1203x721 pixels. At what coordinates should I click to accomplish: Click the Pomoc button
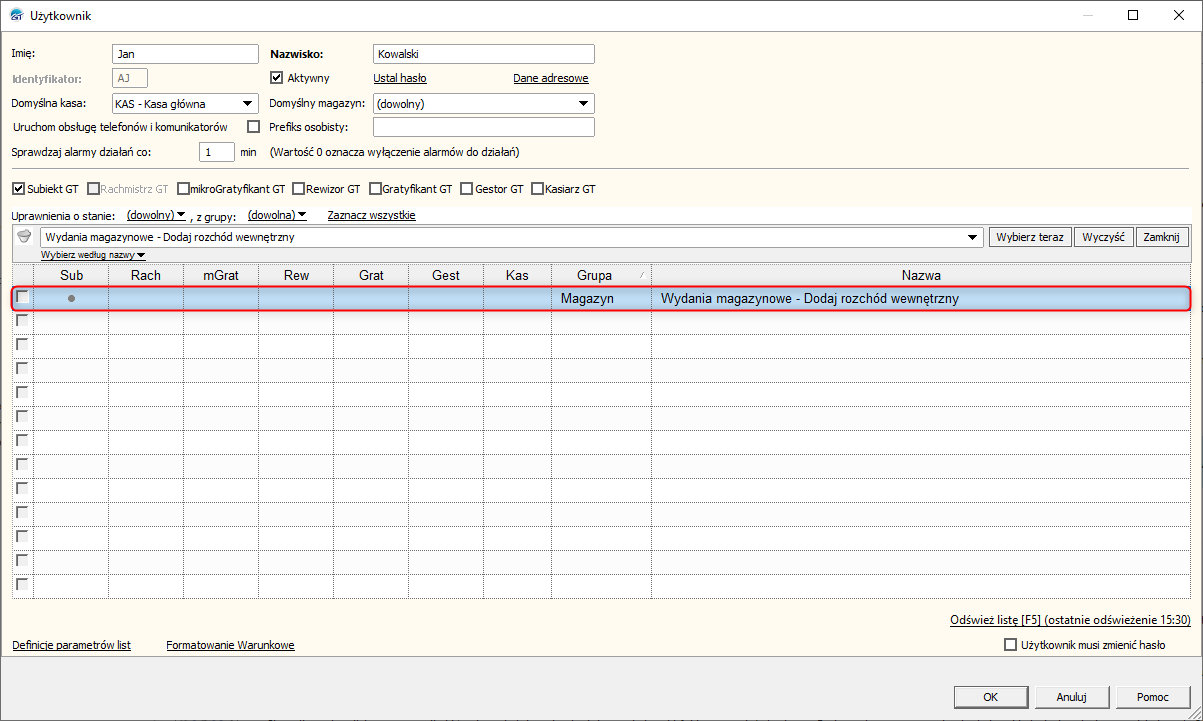coord(1152,697)
